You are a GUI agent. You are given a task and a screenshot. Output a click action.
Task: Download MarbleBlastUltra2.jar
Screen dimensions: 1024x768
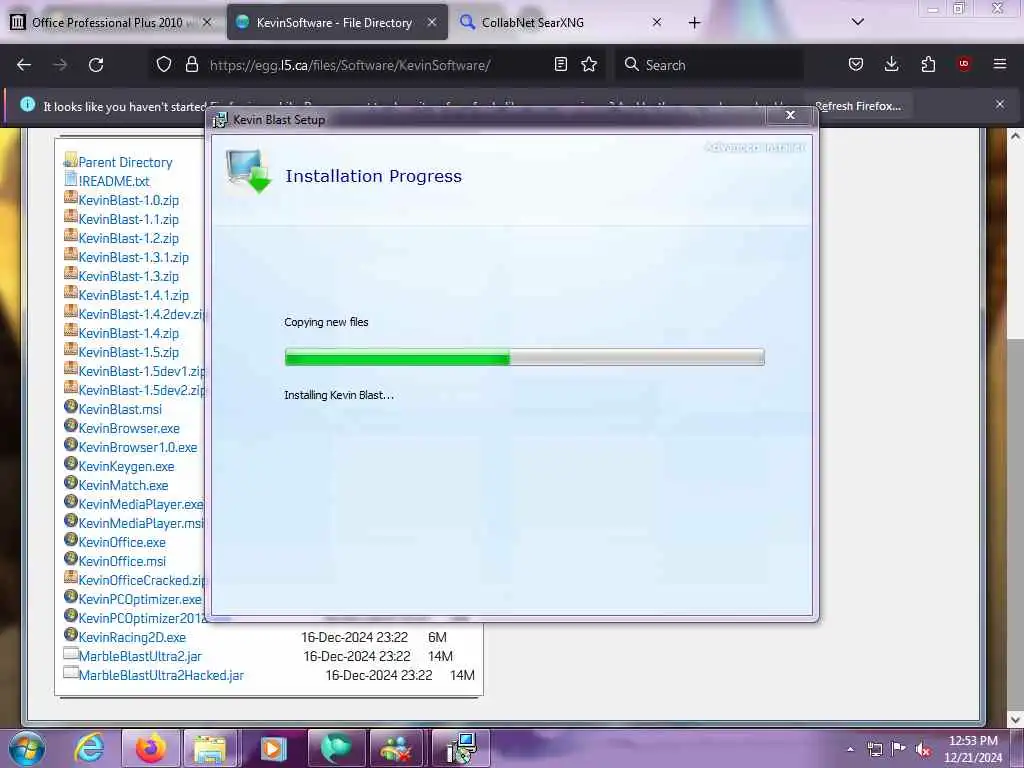coord(140,656)
